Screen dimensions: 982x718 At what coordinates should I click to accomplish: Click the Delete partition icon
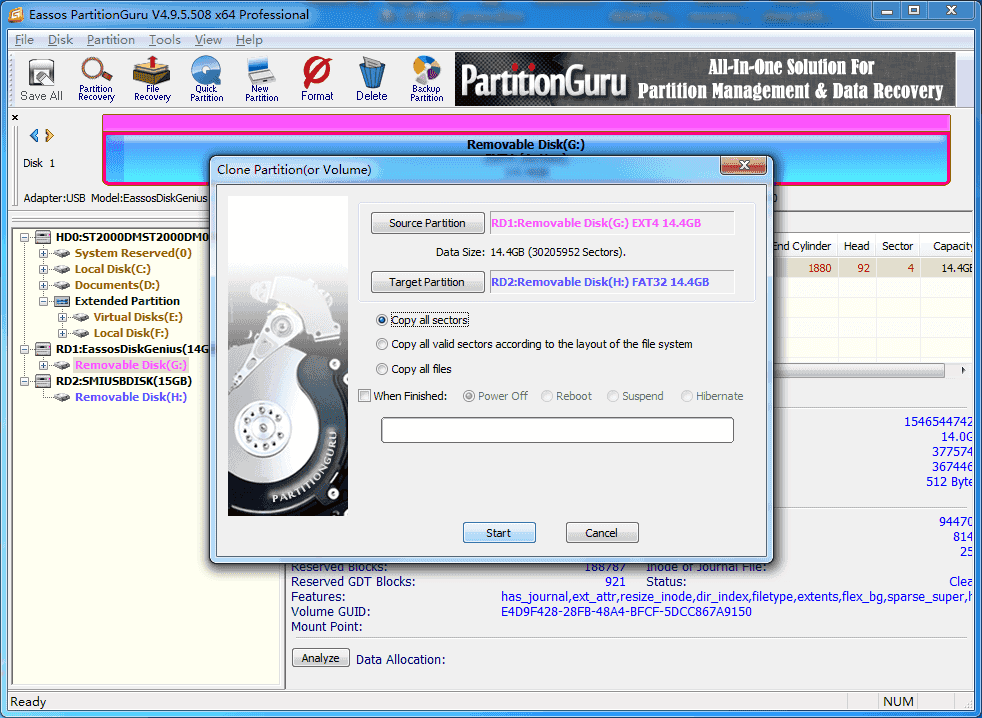[x=371, y=80]
